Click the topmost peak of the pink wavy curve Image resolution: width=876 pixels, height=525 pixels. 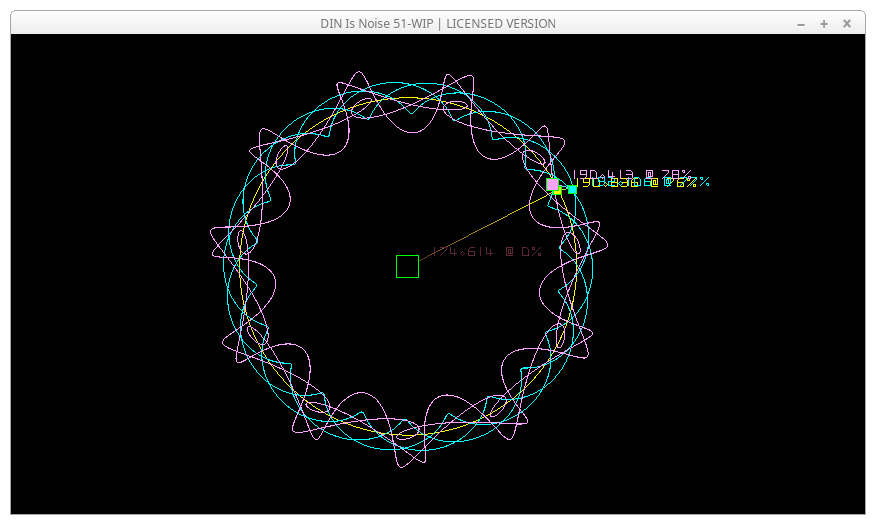pyautogui.click(x=360, y=72)
